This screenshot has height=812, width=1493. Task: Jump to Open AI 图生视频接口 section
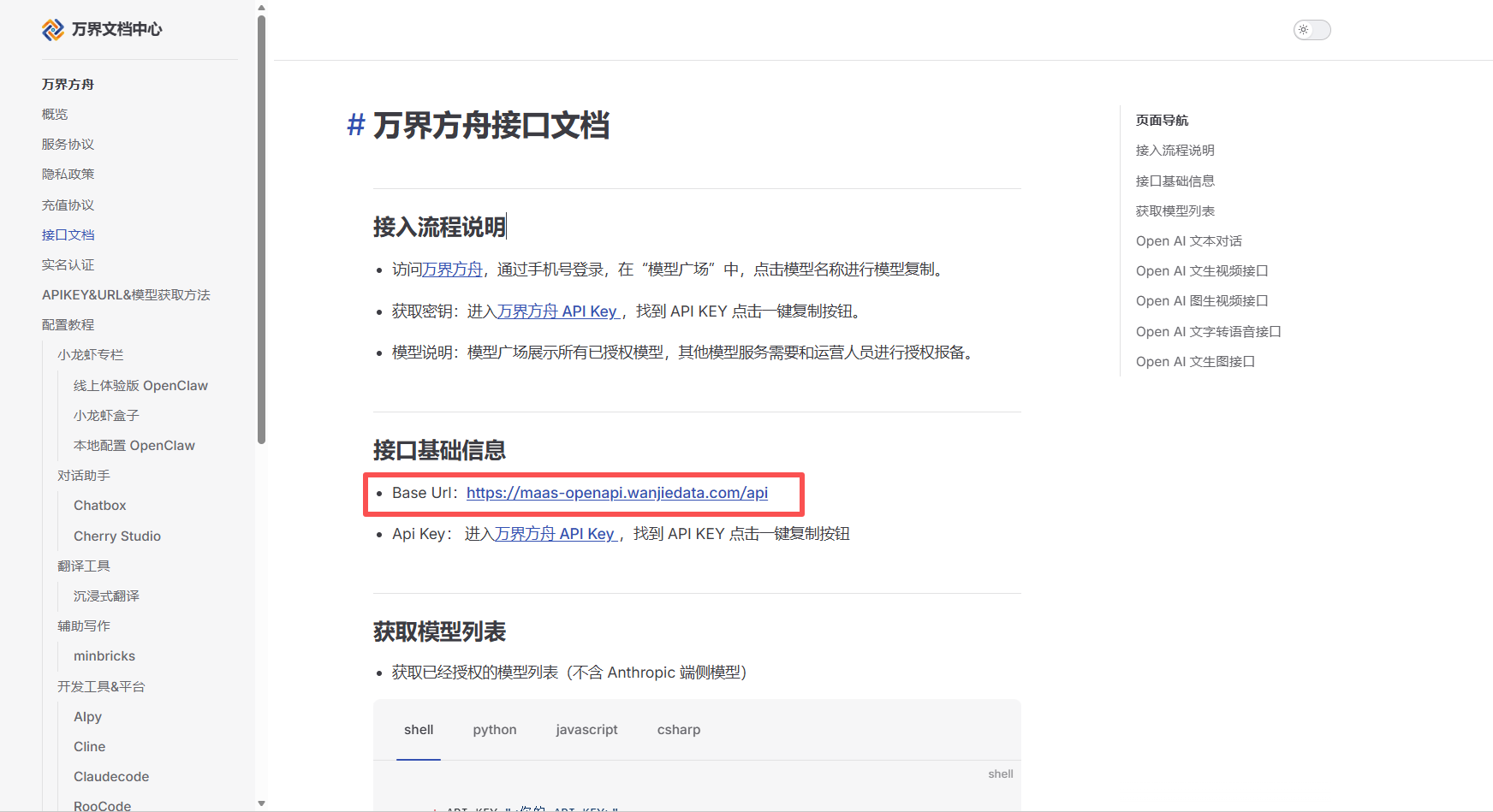[x=1202, y=300]
